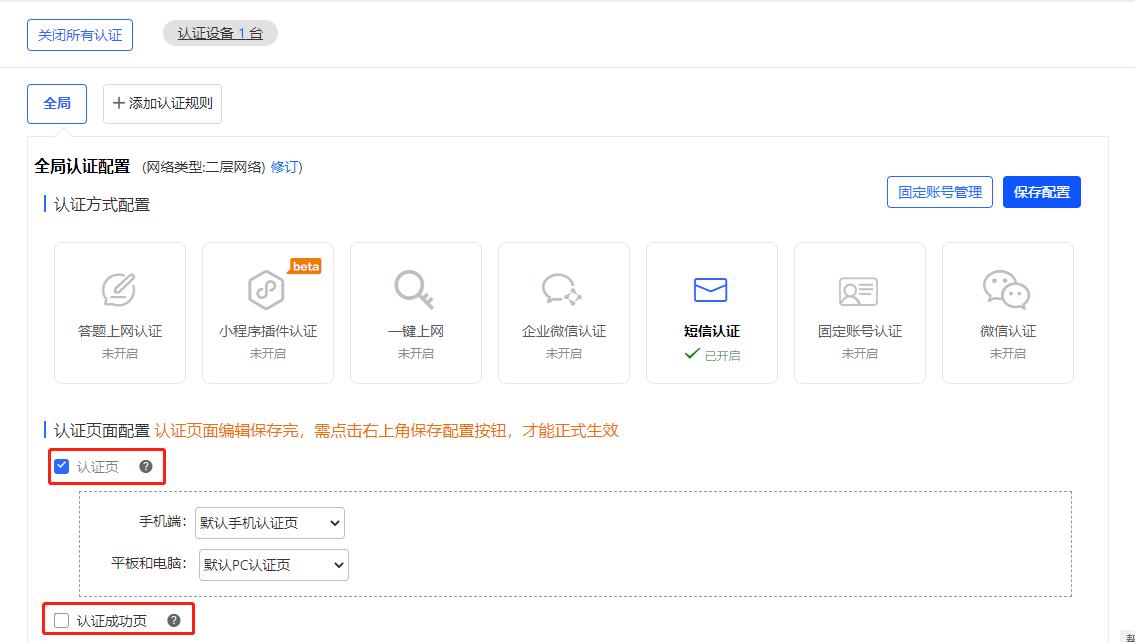This screenshot has height=642, width=1135.
Task: Open 固定账号管理 account management
Action: click(939, 191)
